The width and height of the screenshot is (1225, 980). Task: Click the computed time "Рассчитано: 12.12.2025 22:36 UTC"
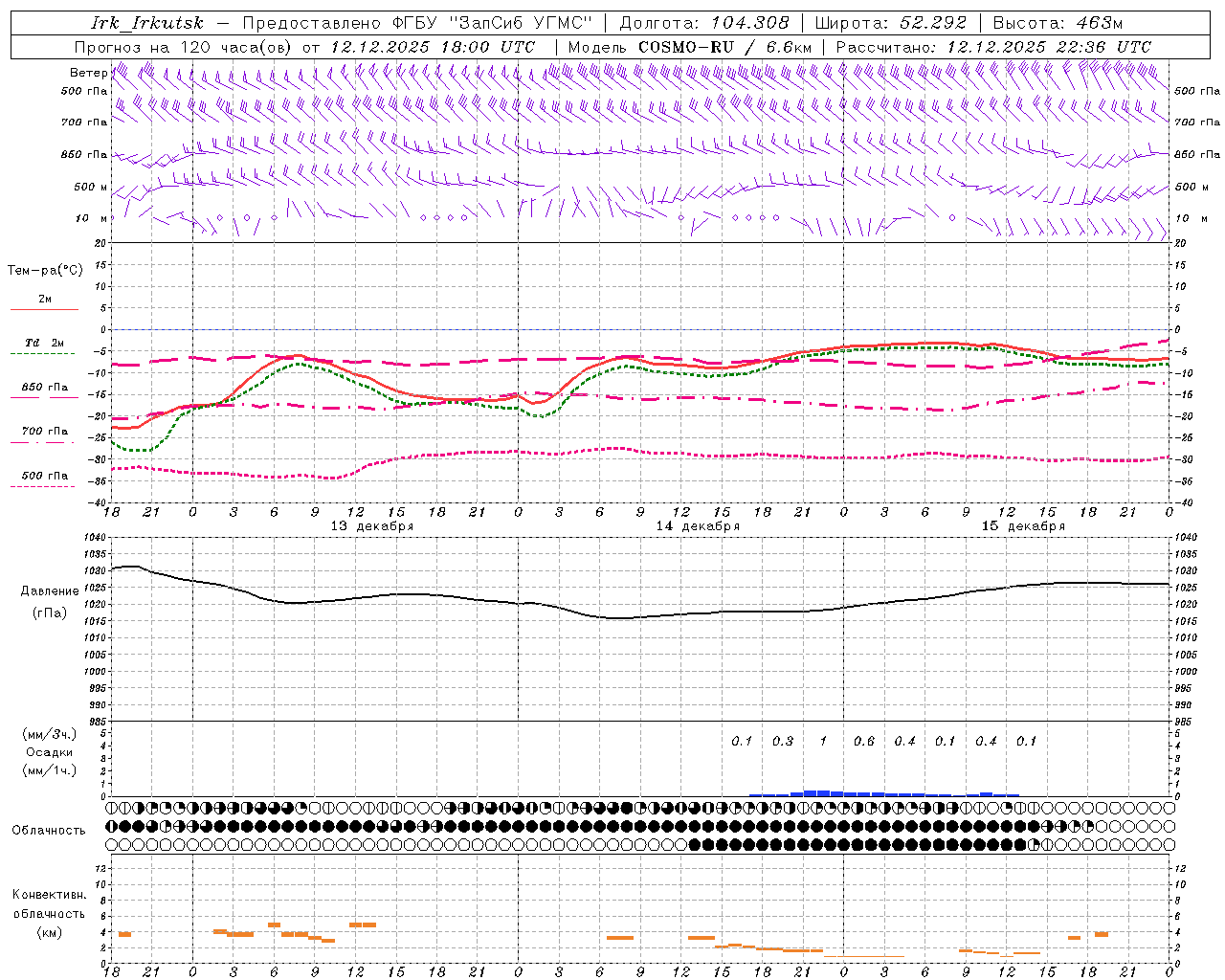pyautogui.click(x=993, y=47)
